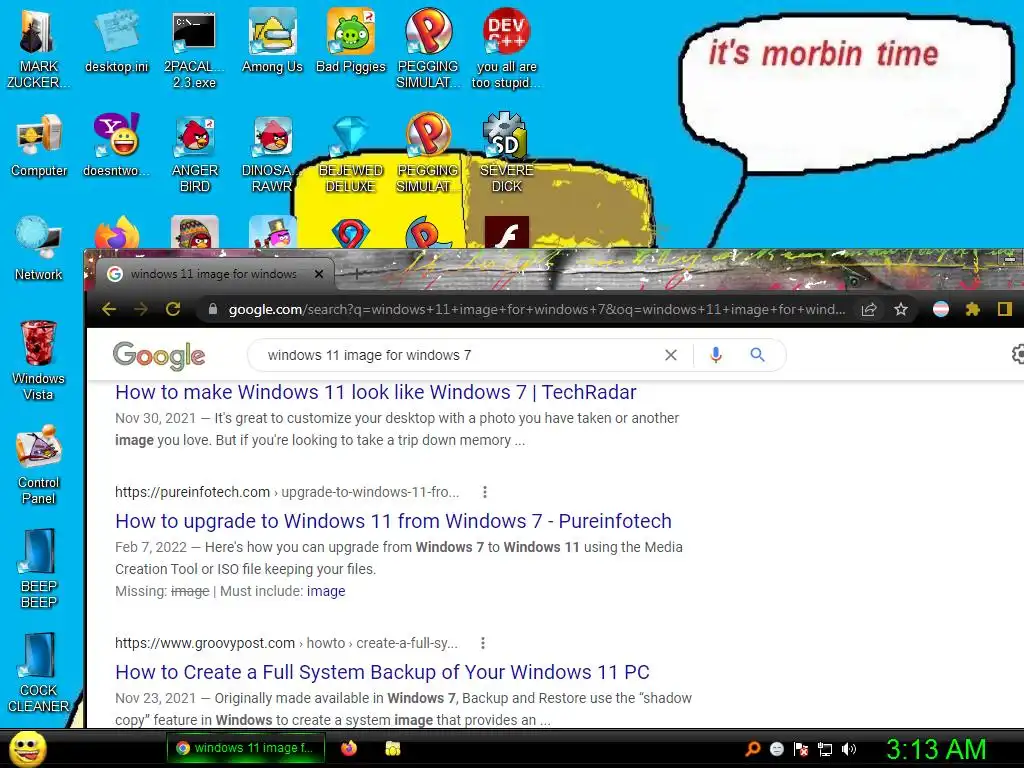This screenshot has height=768, width=1024.
Task: Open the network connection tray icon
Action: [x=825, y=749]
